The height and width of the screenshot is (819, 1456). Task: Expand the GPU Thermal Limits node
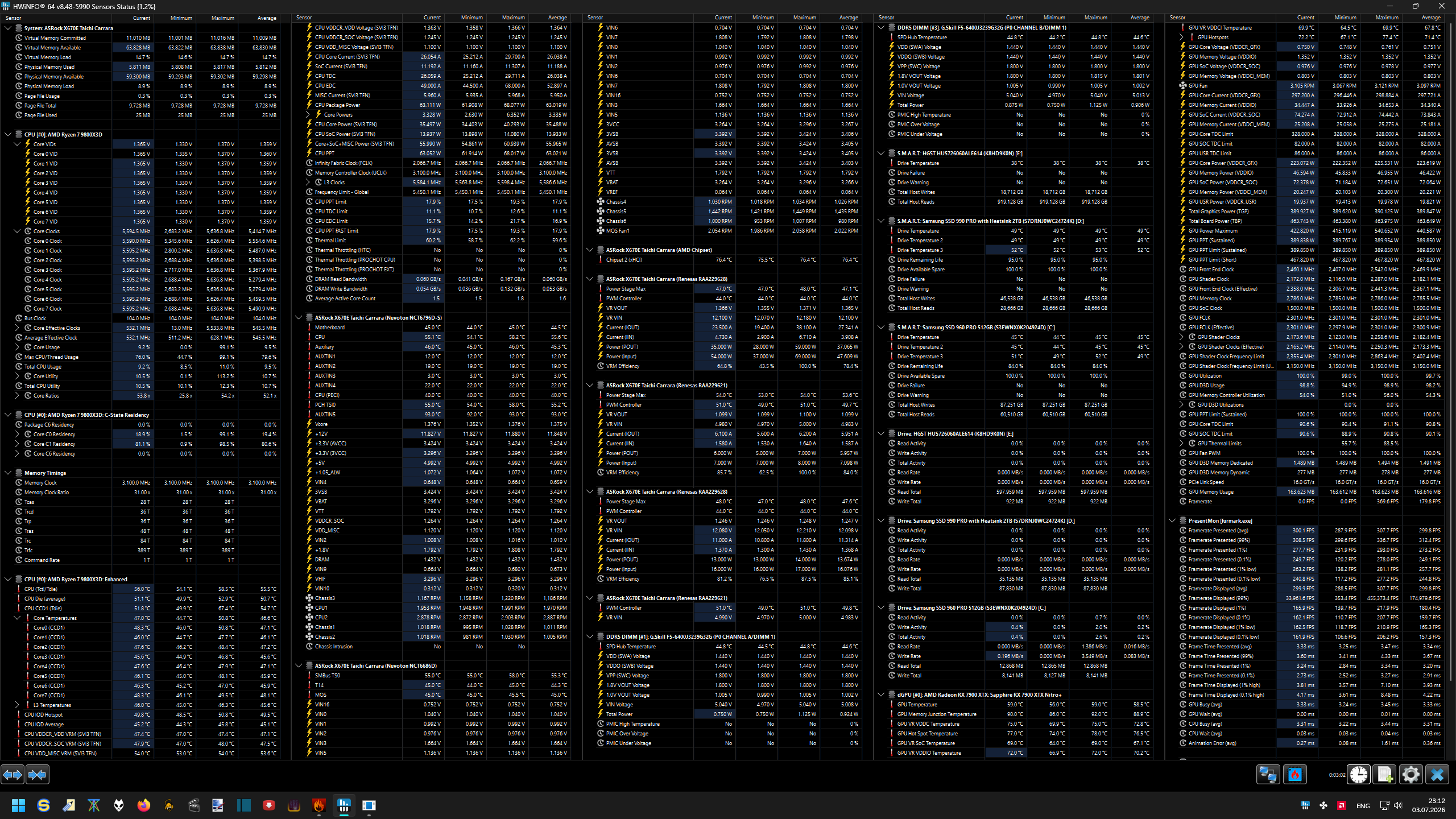(1181, 444)
